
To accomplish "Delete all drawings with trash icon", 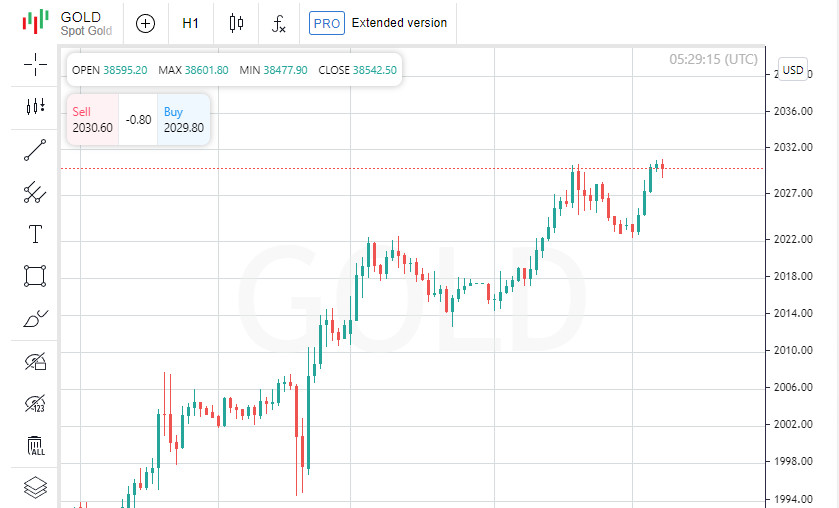I will 35,445.
